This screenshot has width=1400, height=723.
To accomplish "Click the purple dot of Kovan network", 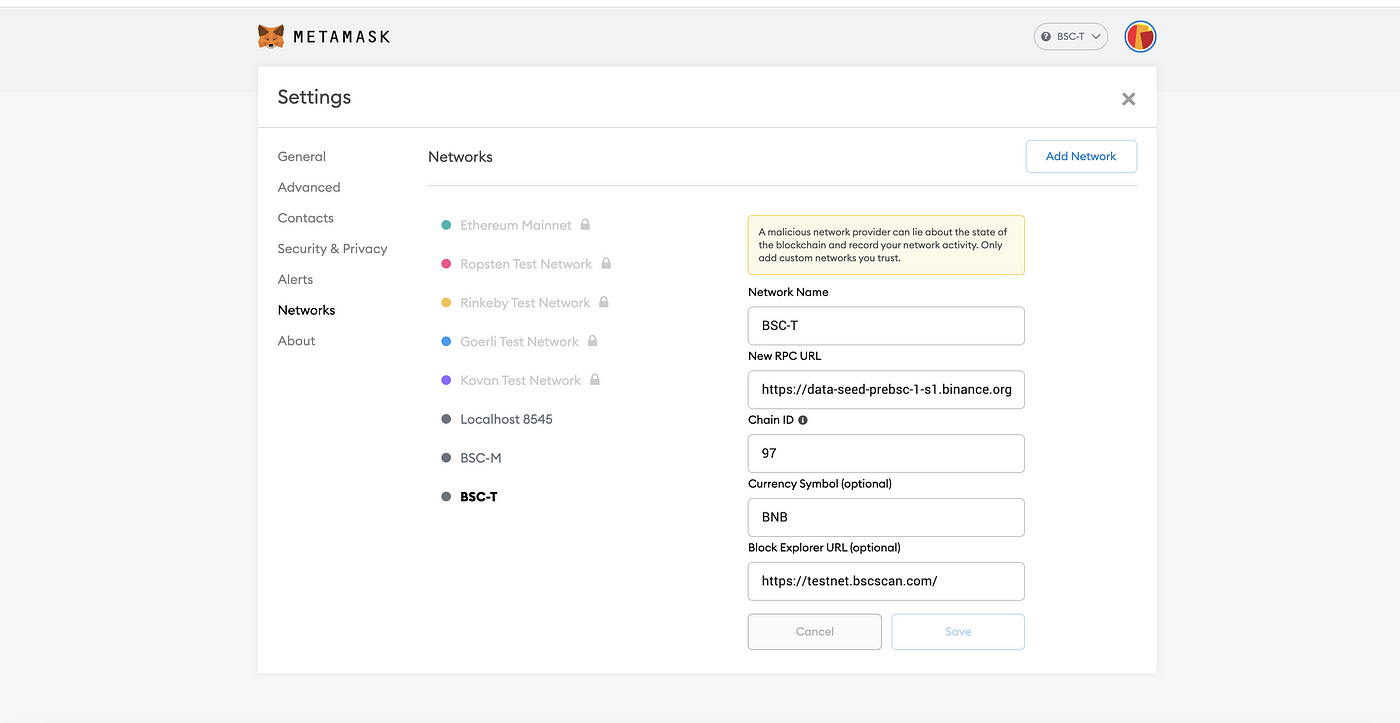I will [446, 381].
